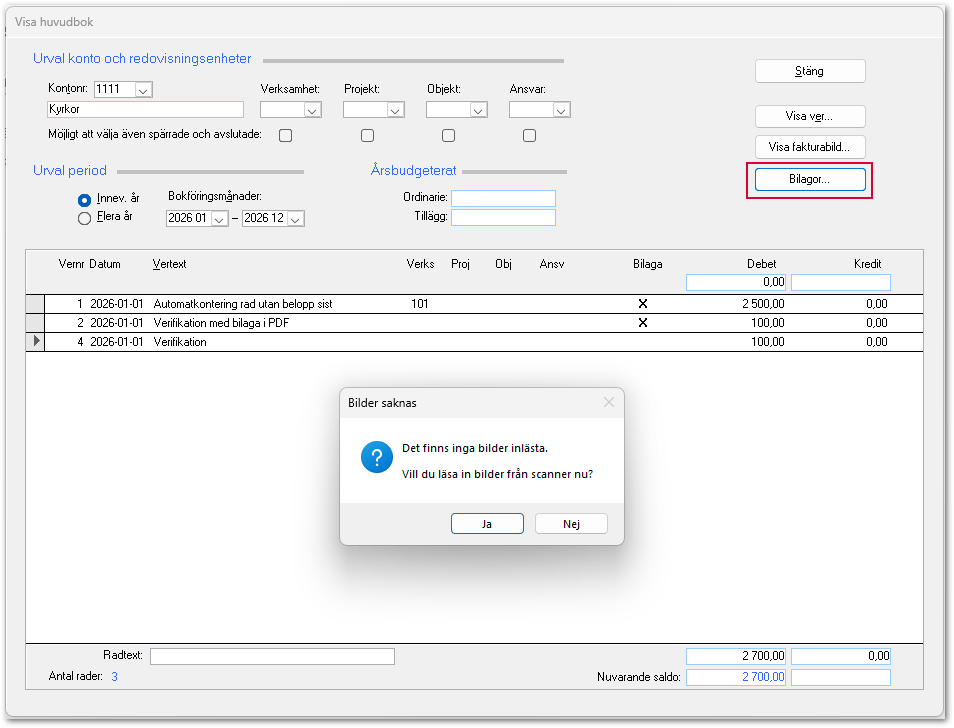Click the question mark icon in dialog
954x728 pixels.
click(377, 457)
